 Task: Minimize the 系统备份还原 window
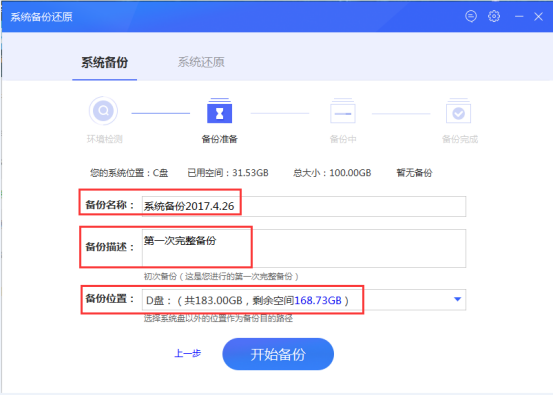click(519, 16)
